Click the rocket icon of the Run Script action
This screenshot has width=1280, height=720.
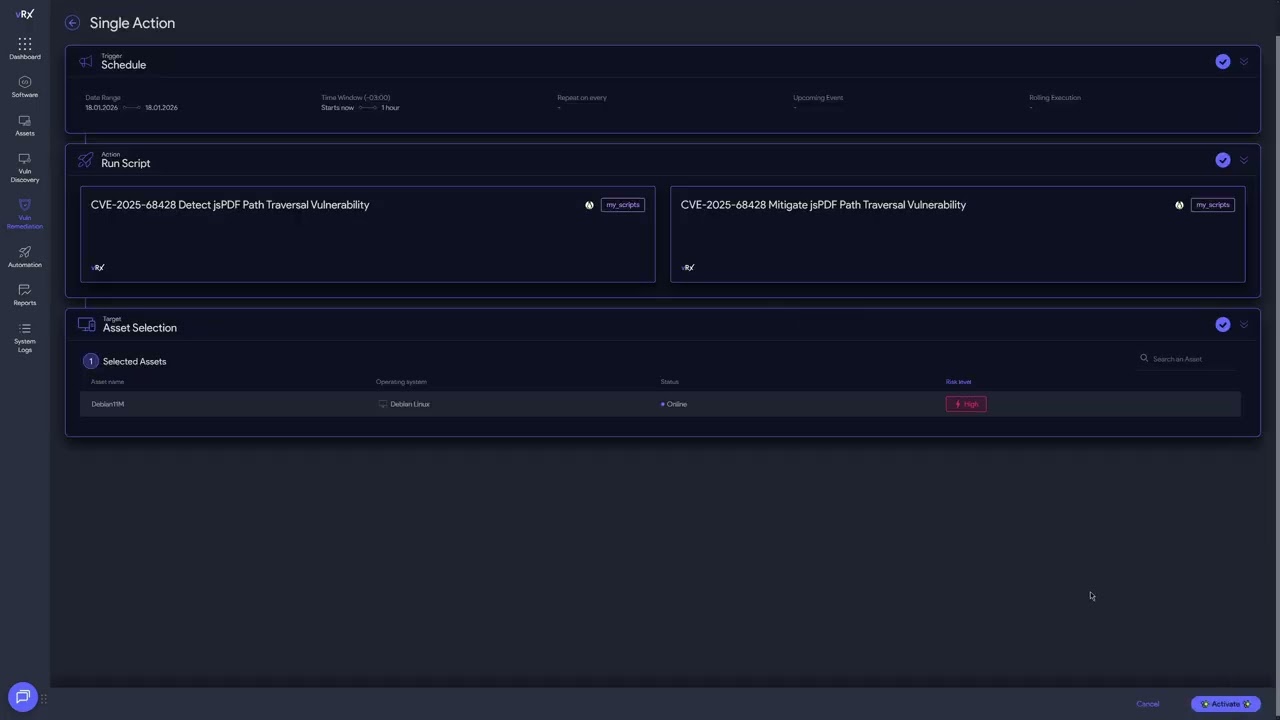[85, 160]
